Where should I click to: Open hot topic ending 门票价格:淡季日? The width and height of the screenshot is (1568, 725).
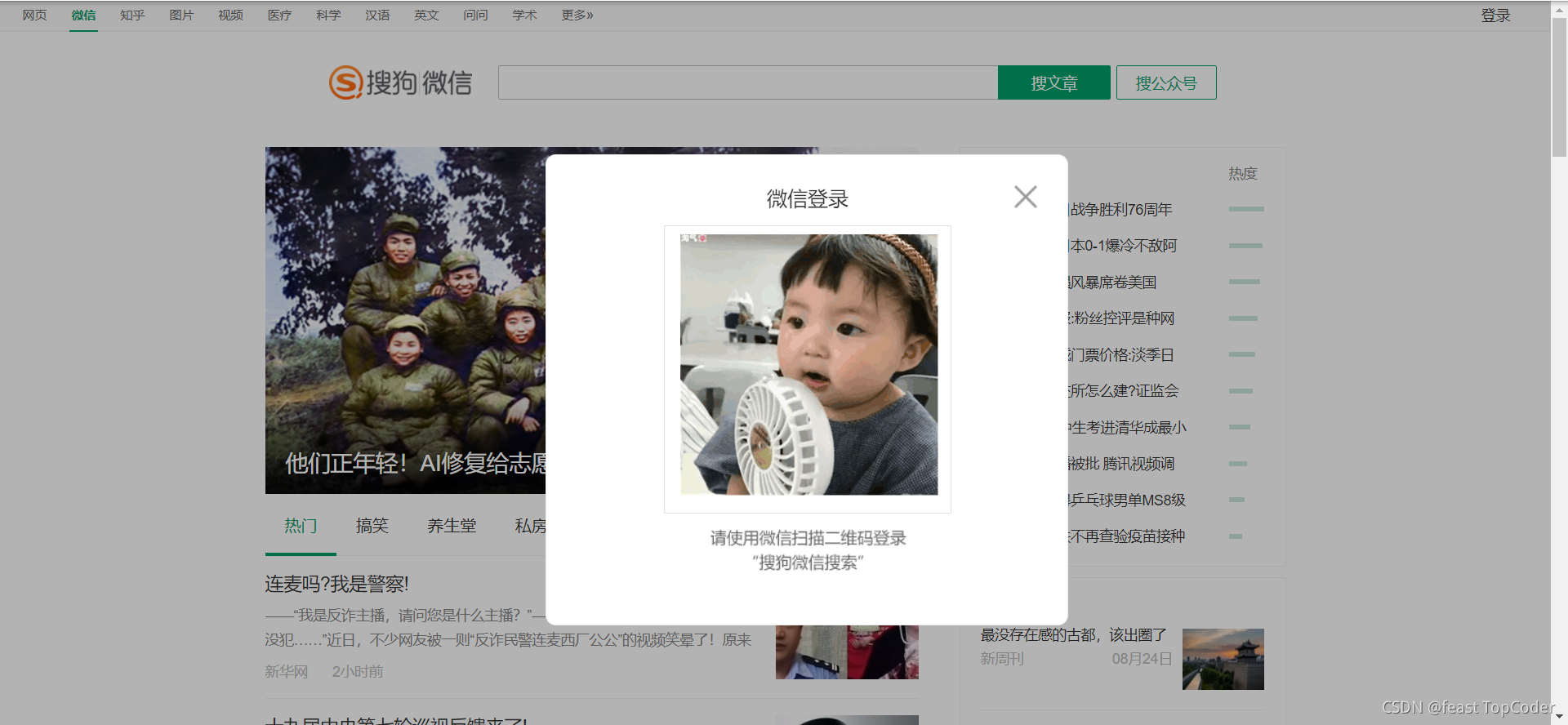pyautogui.click(x=1121, y=355)
